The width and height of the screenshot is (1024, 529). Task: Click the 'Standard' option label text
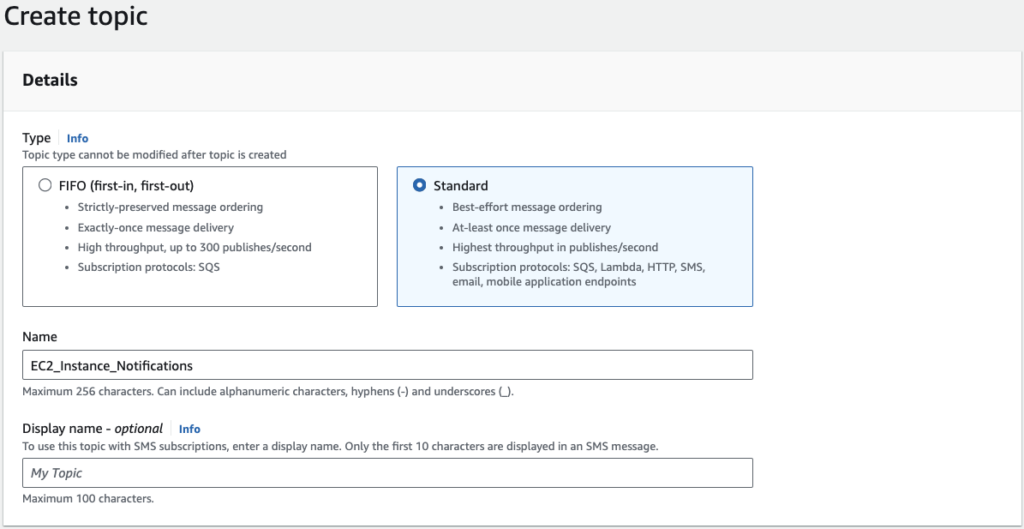[460, 186]
